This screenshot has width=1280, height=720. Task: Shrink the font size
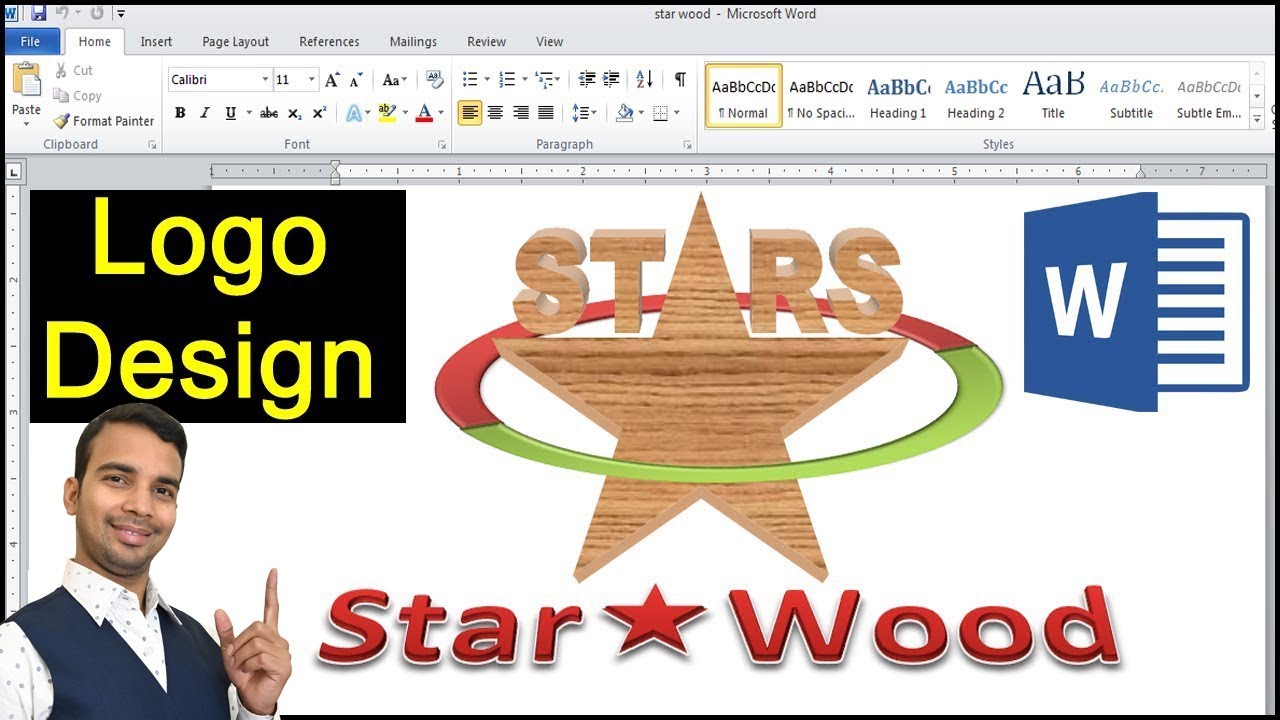point(355,80)
